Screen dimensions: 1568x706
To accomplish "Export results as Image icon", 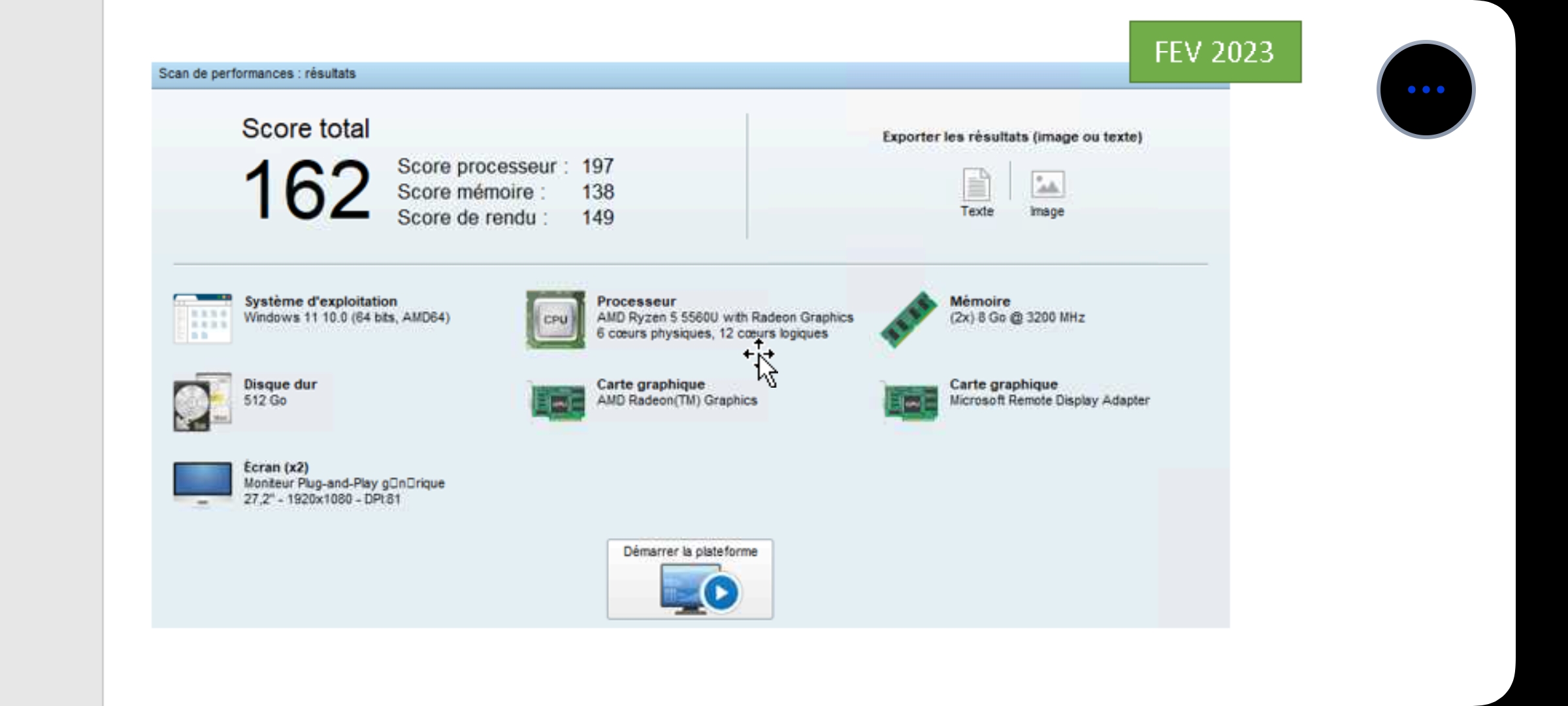I will pos(1047,186).
